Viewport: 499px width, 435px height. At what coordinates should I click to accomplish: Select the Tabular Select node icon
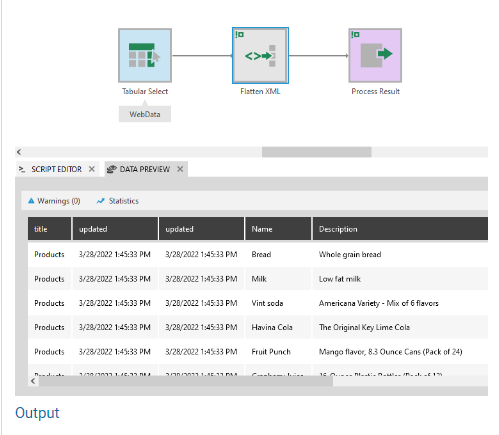145,55
